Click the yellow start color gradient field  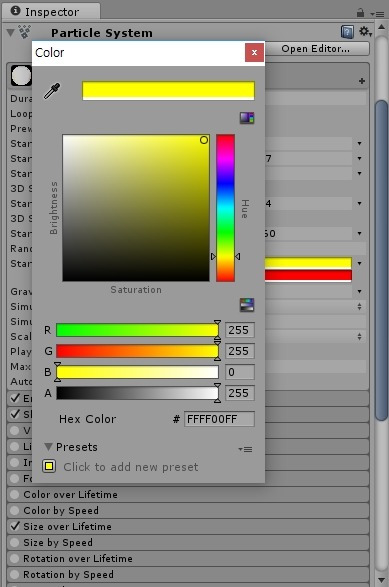tap(308, 263)
